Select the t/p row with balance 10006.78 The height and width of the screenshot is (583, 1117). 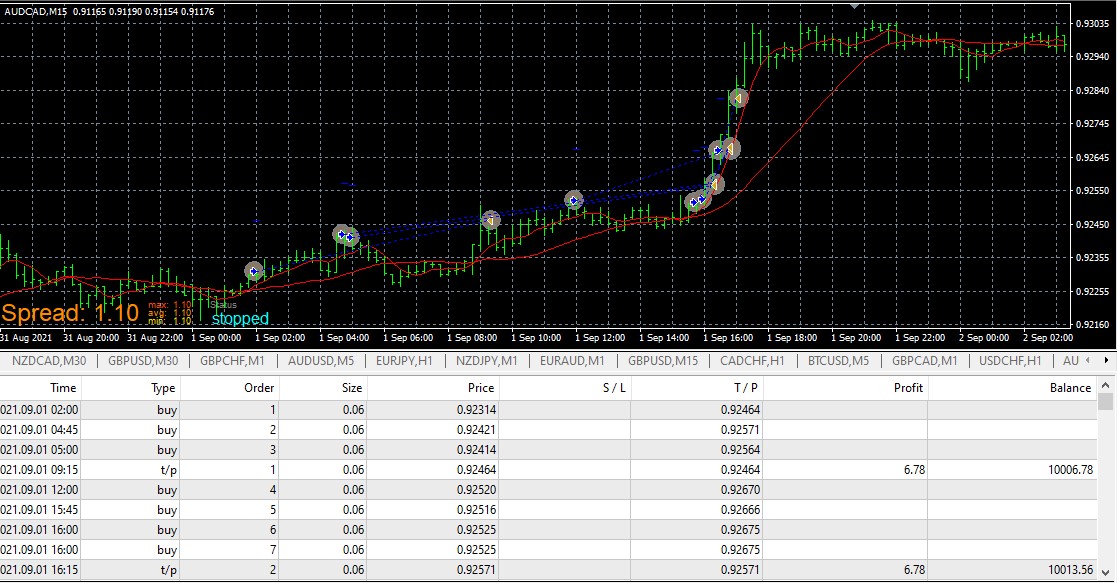point(549,470)
